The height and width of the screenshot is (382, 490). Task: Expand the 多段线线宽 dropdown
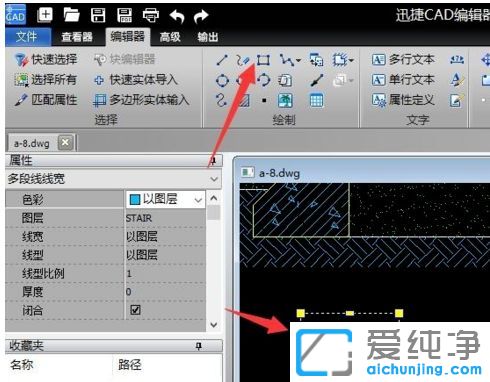click(x=214, y=179)
